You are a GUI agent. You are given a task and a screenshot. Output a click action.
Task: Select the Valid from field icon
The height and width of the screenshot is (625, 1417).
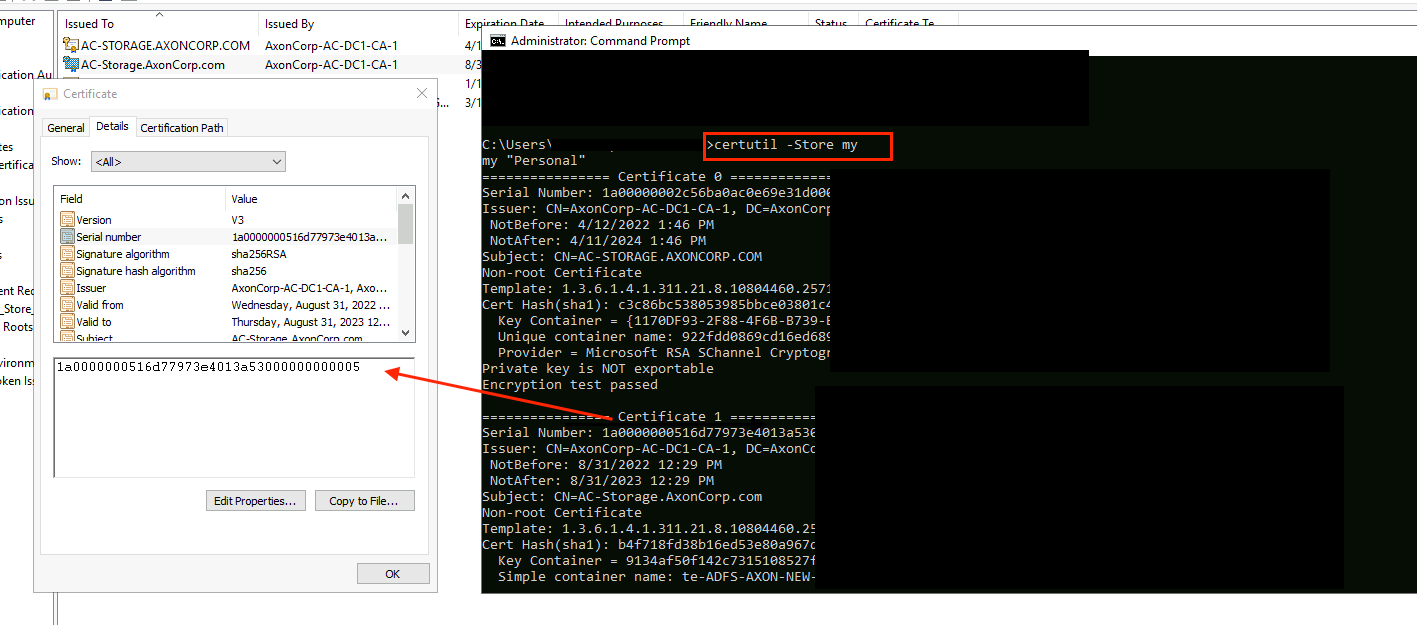66,304
